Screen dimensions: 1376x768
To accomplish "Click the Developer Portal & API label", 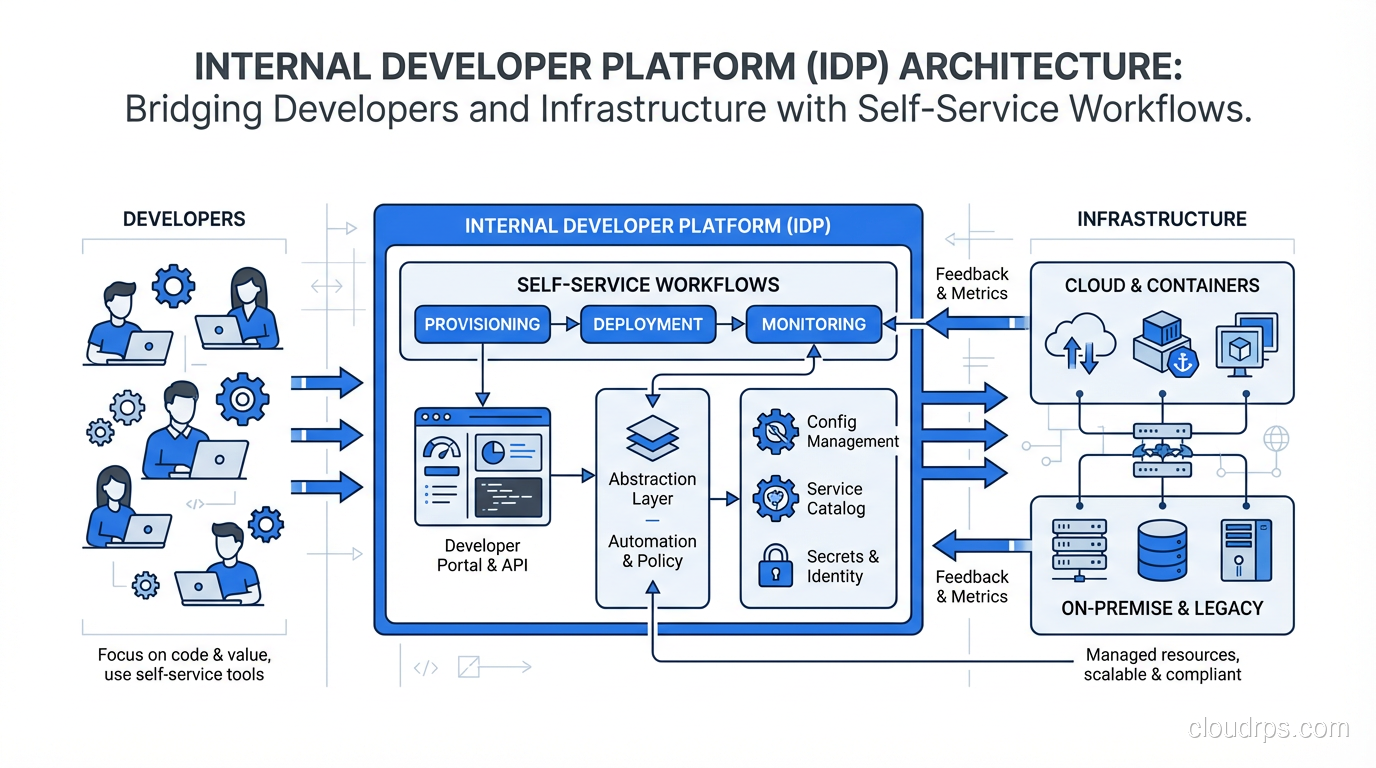I will point(482,555).
